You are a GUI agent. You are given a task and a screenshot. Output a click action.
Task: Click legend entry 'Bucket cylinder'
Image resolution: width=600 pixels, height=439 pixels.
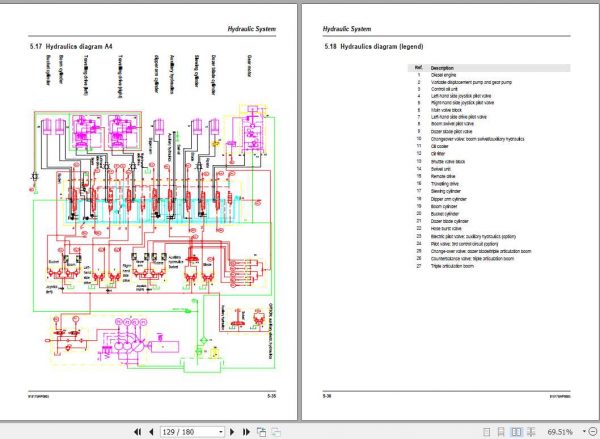pos(445,214)
